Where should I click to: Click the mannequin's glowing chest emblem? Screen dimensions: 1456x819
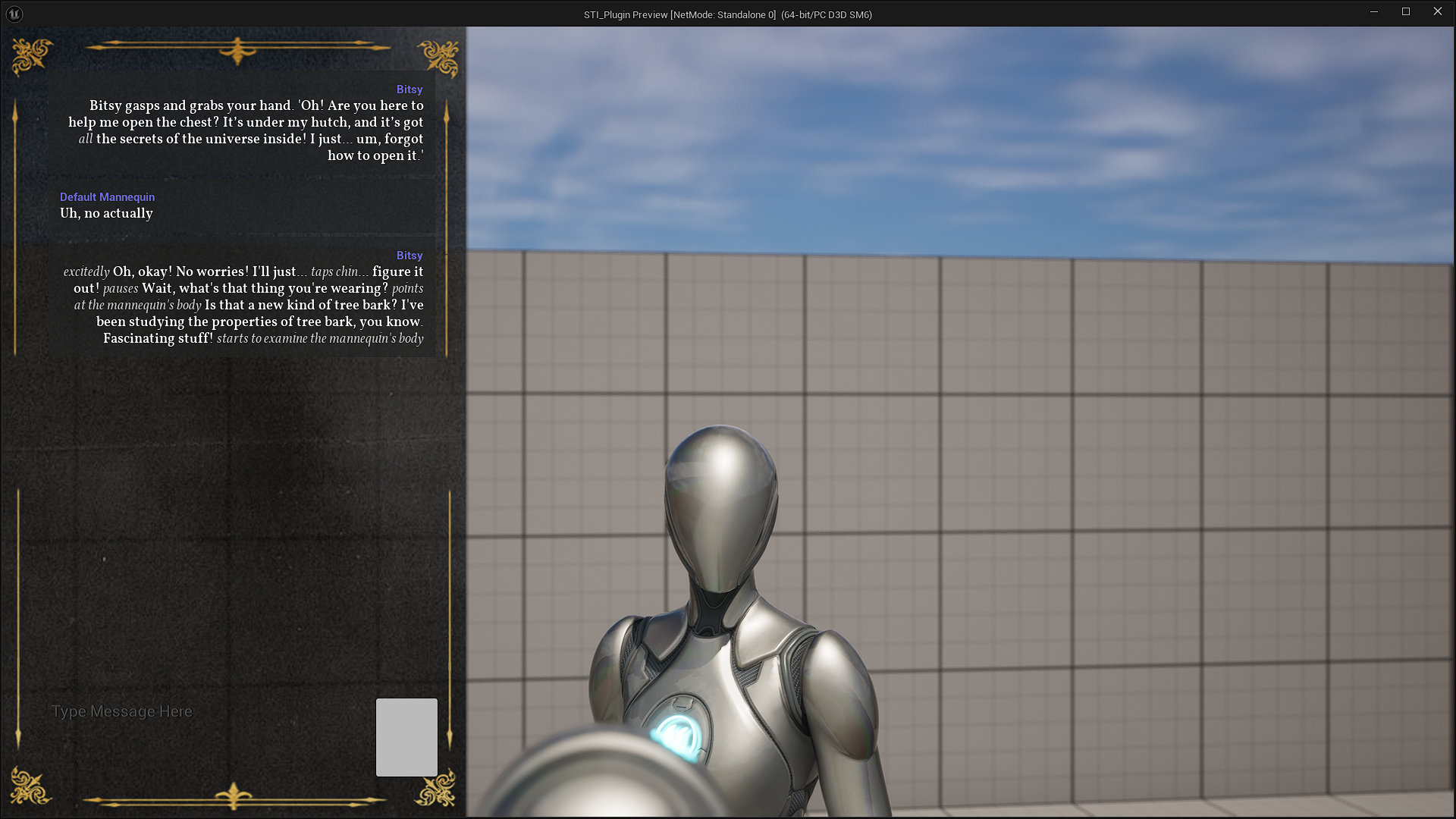677,736
